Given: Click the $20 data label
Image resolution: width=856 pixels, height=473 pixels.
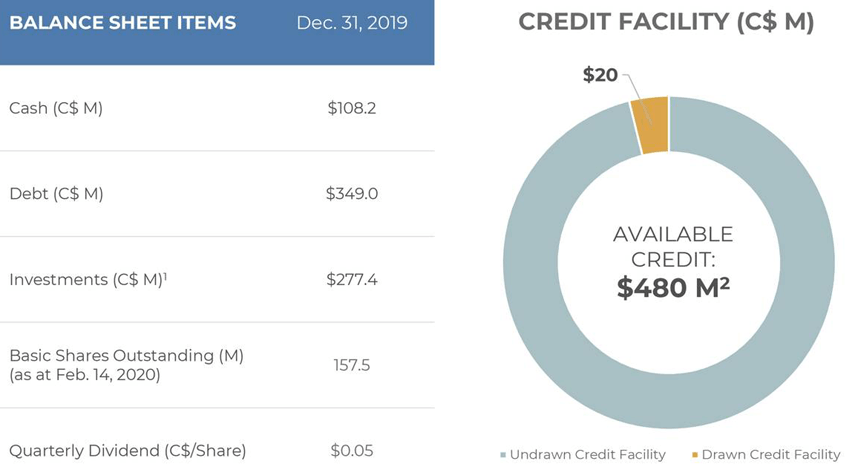Looking at the screenshot, I should pyautogui.click(x=600, y=75).
